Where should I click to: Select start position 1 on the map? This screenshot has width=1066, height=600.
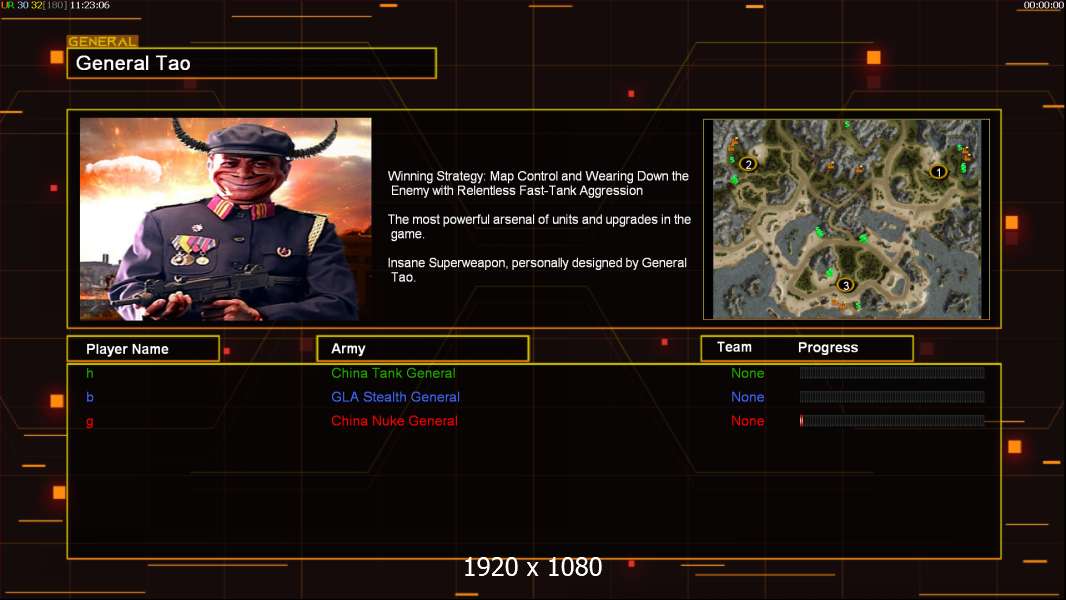(938, 172)
